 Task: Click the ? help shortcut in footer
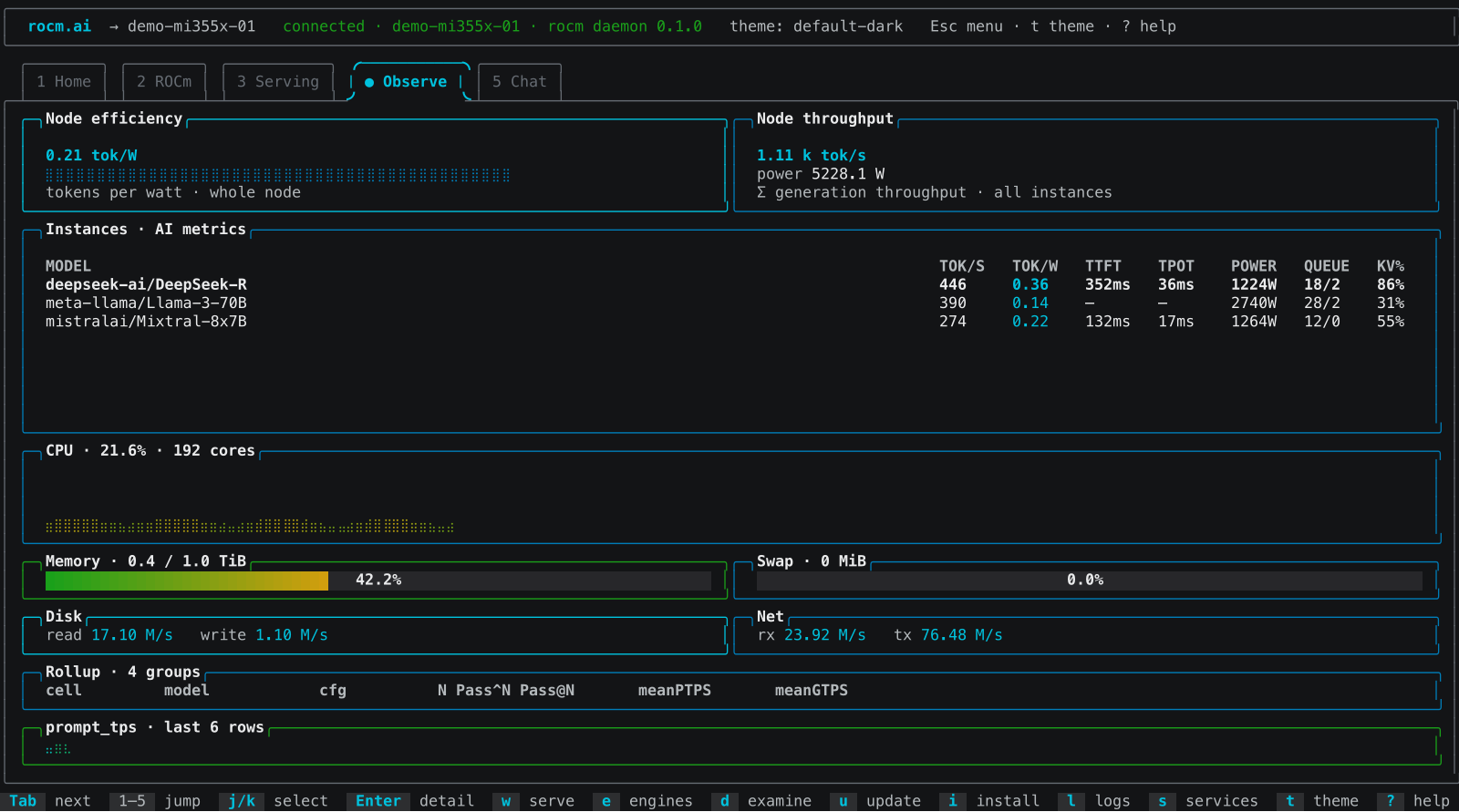coord(1413,801)
